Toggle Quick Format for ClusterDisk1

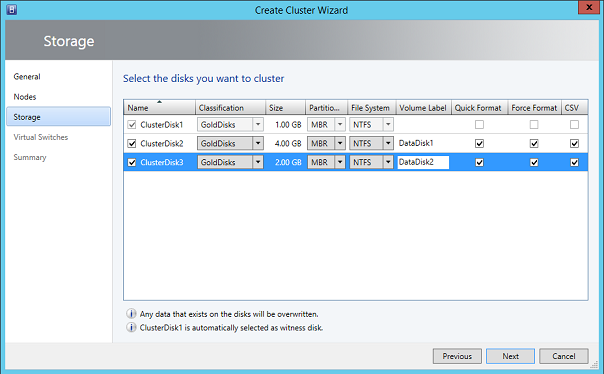[479, 125]
